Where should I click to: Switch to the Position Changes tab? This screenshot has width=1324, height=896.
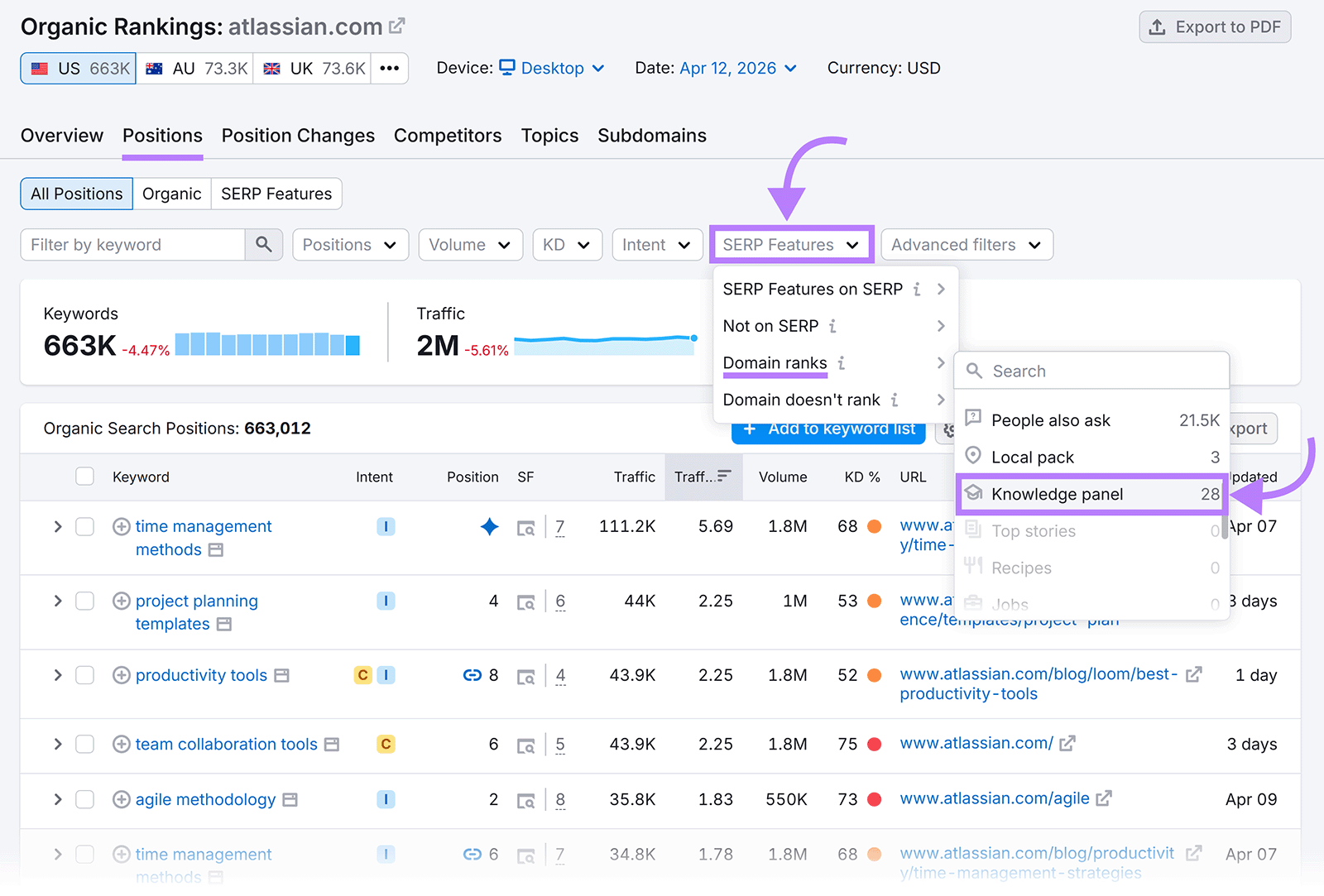[x=297, y=135]
